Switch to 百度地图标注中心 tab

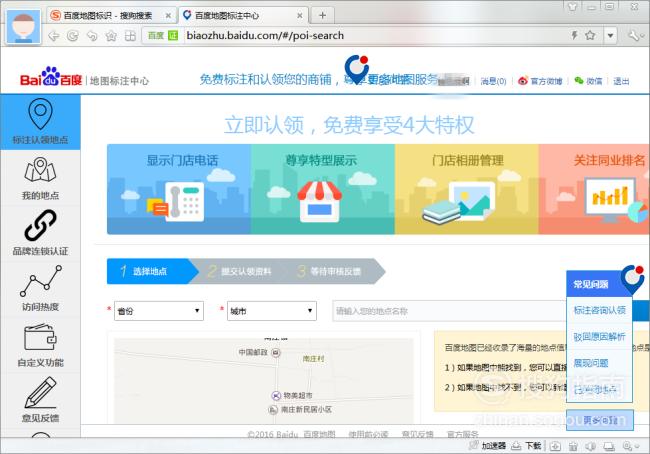pyautogui.click(x=243, y=16)
